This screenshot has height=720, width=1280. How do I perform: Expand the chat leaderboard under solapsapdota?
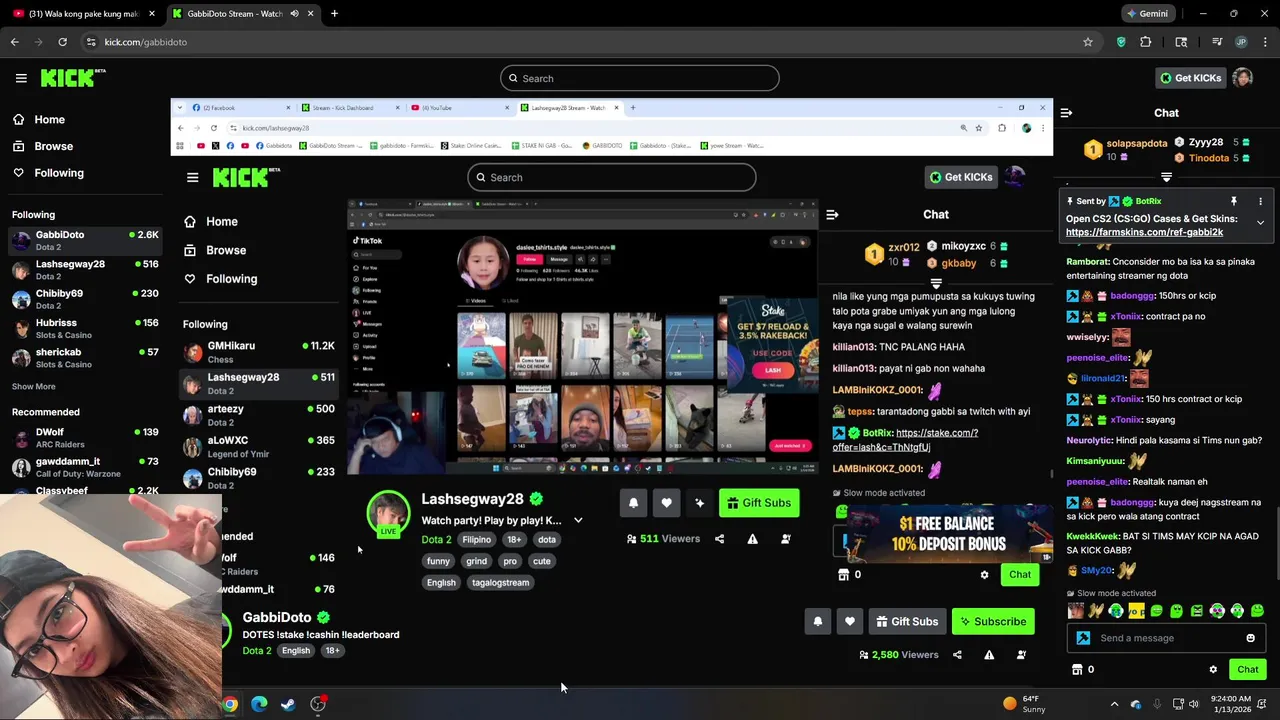[x=1166, y=177]
